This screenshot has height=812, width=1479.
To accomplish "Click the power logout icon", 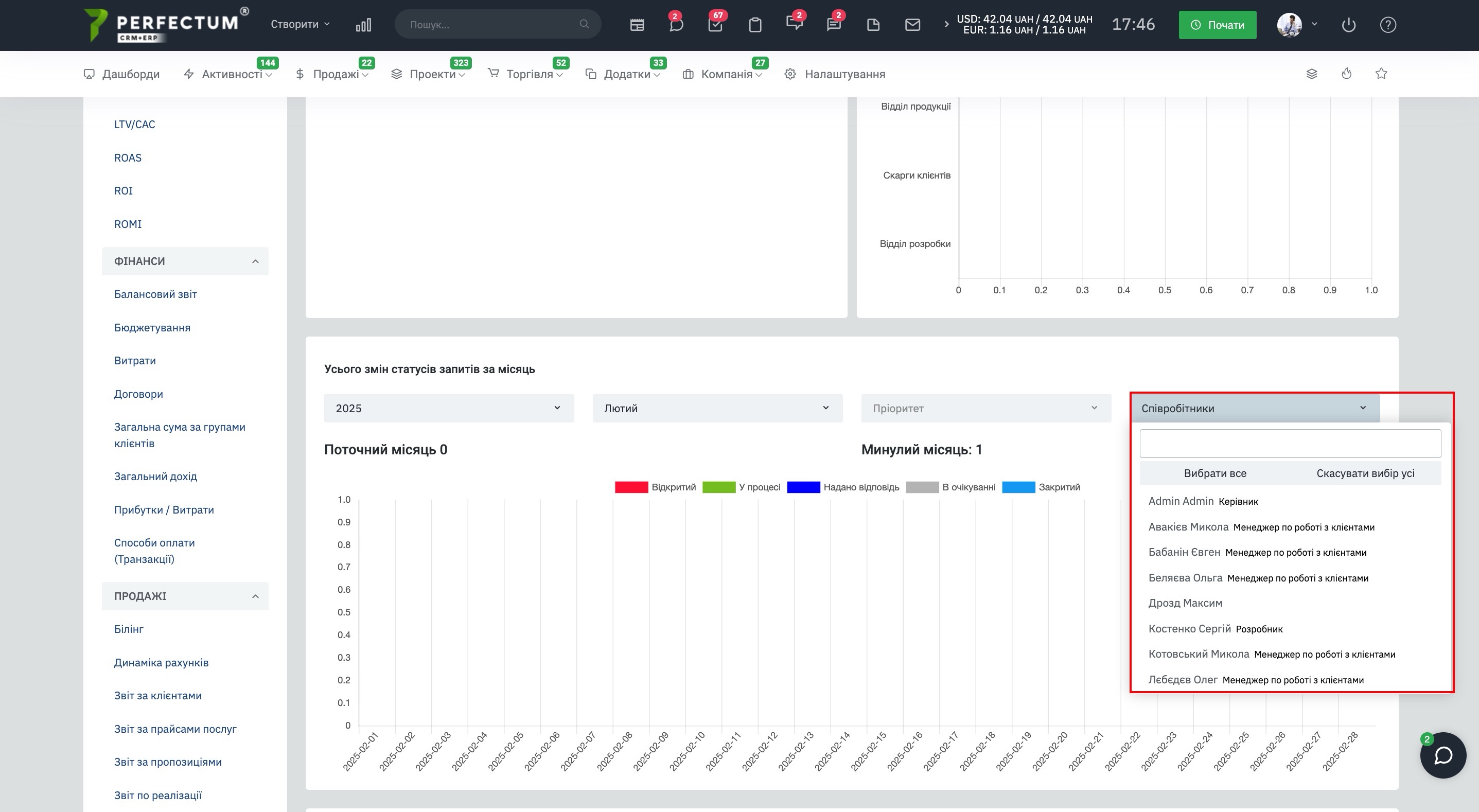I will (x=1349, y=25).
